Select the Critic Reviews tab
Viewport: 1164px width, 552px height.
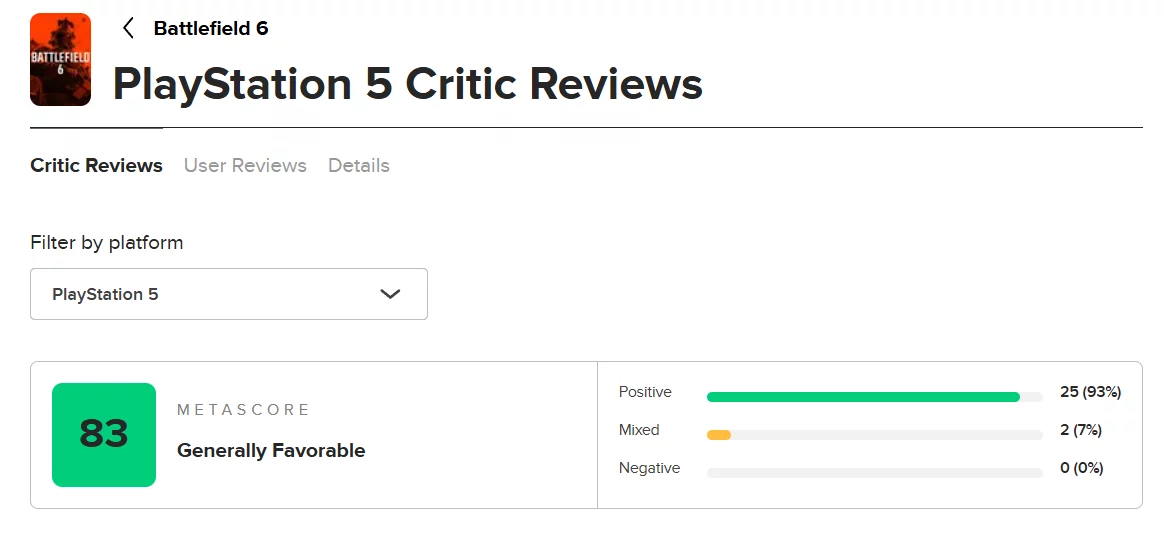pyautogui.click(x=96, y=165)
